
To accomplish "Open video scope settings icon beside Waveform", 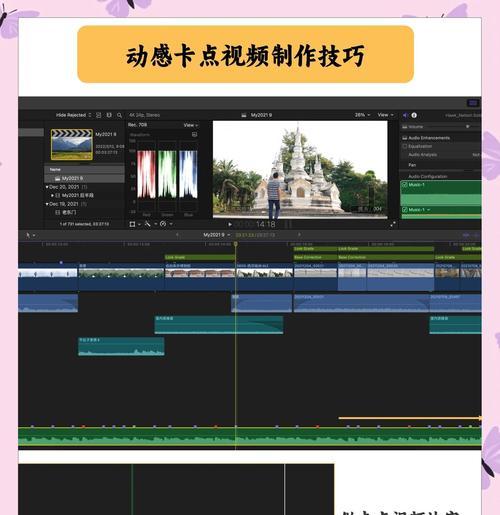I will 194,135.
